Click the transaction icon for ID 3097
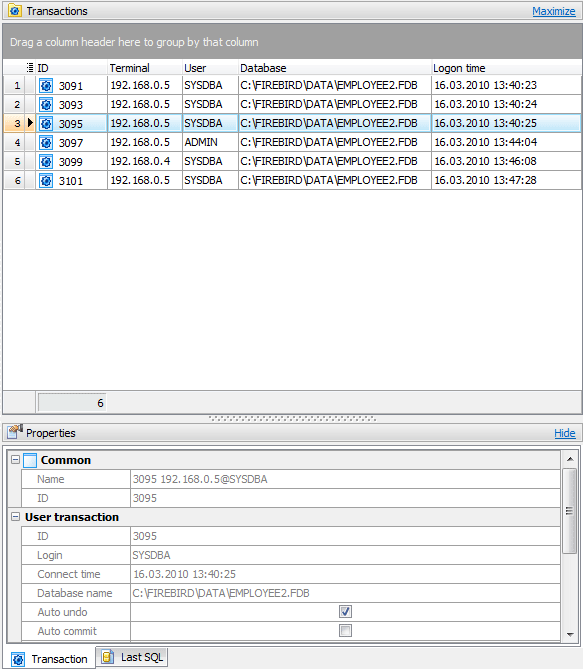The image size is (583, 669). pos(46,143)
